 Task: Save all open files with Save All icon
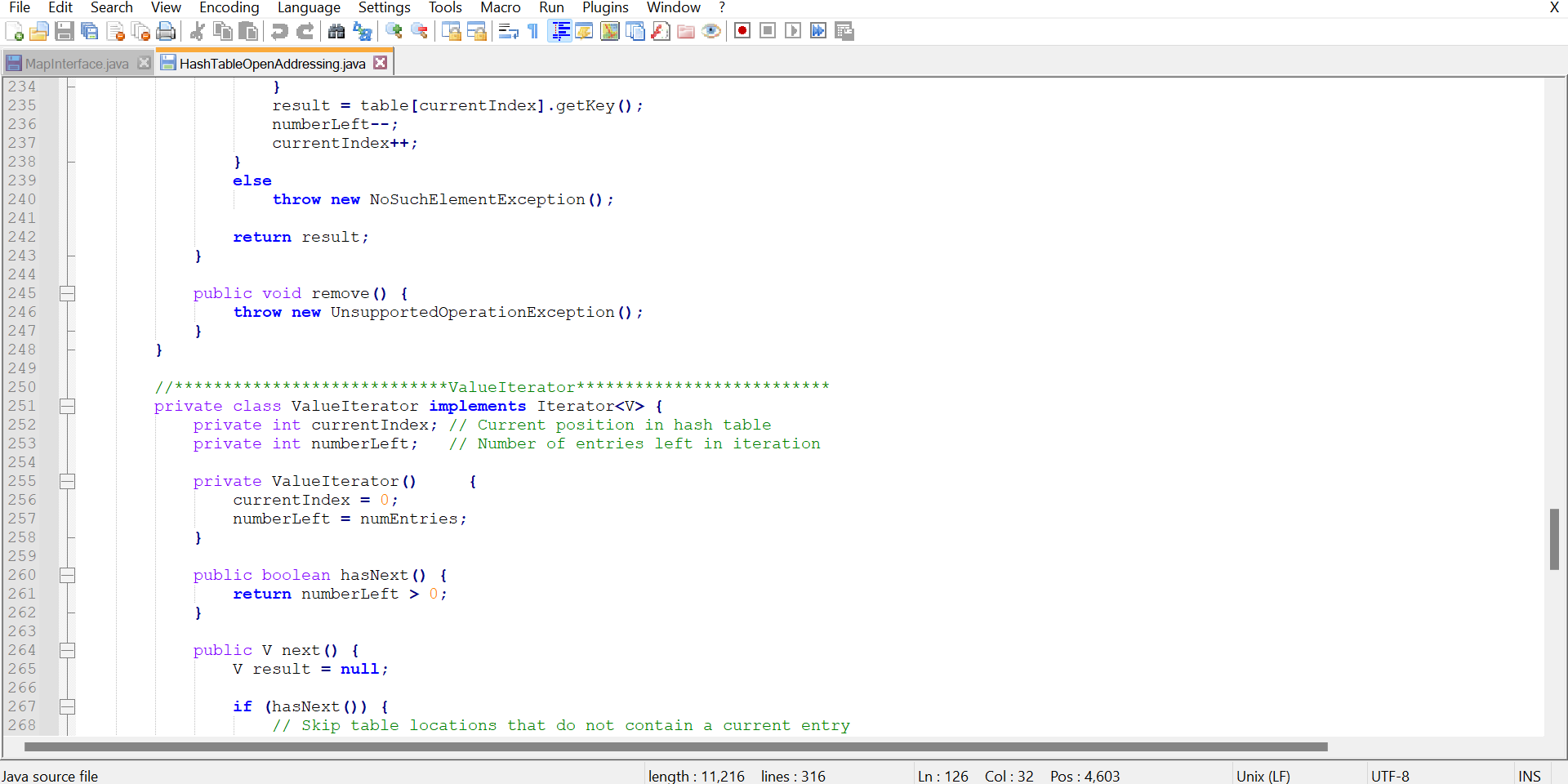[90, 30]
